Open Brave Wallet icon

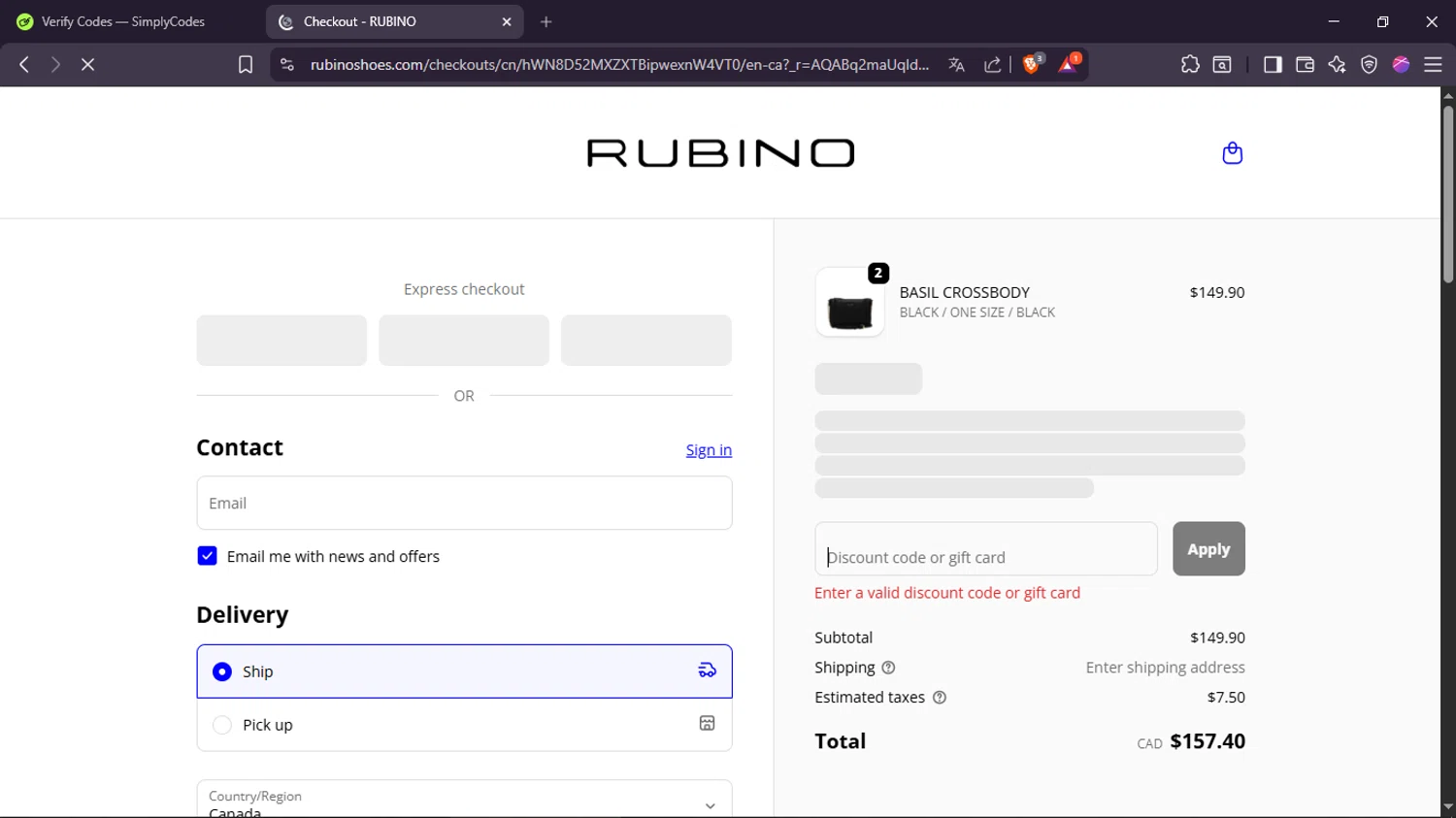point(1305,64)
